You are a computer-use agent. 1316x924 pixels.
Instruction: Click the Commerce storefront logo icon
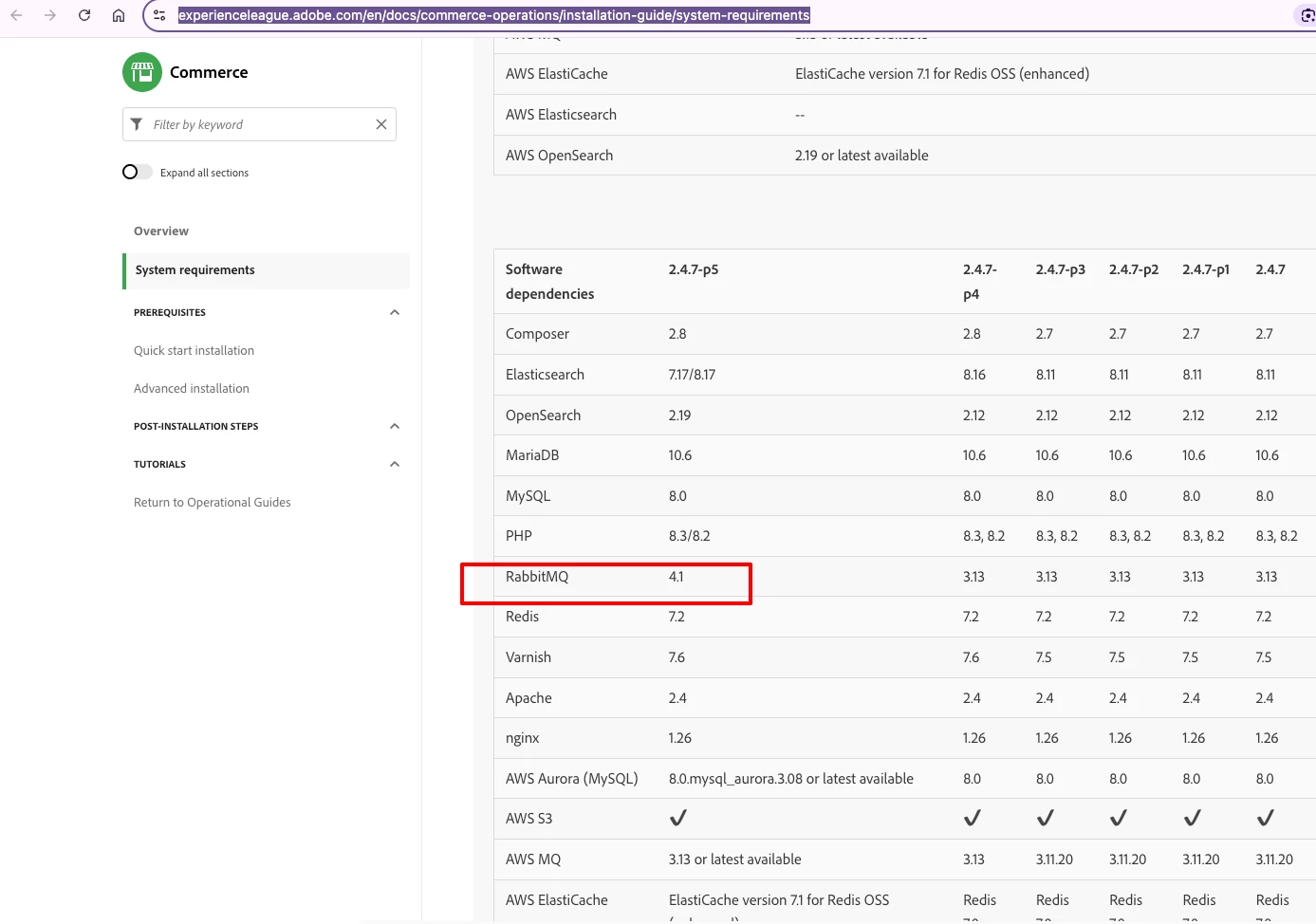point(142,72)
